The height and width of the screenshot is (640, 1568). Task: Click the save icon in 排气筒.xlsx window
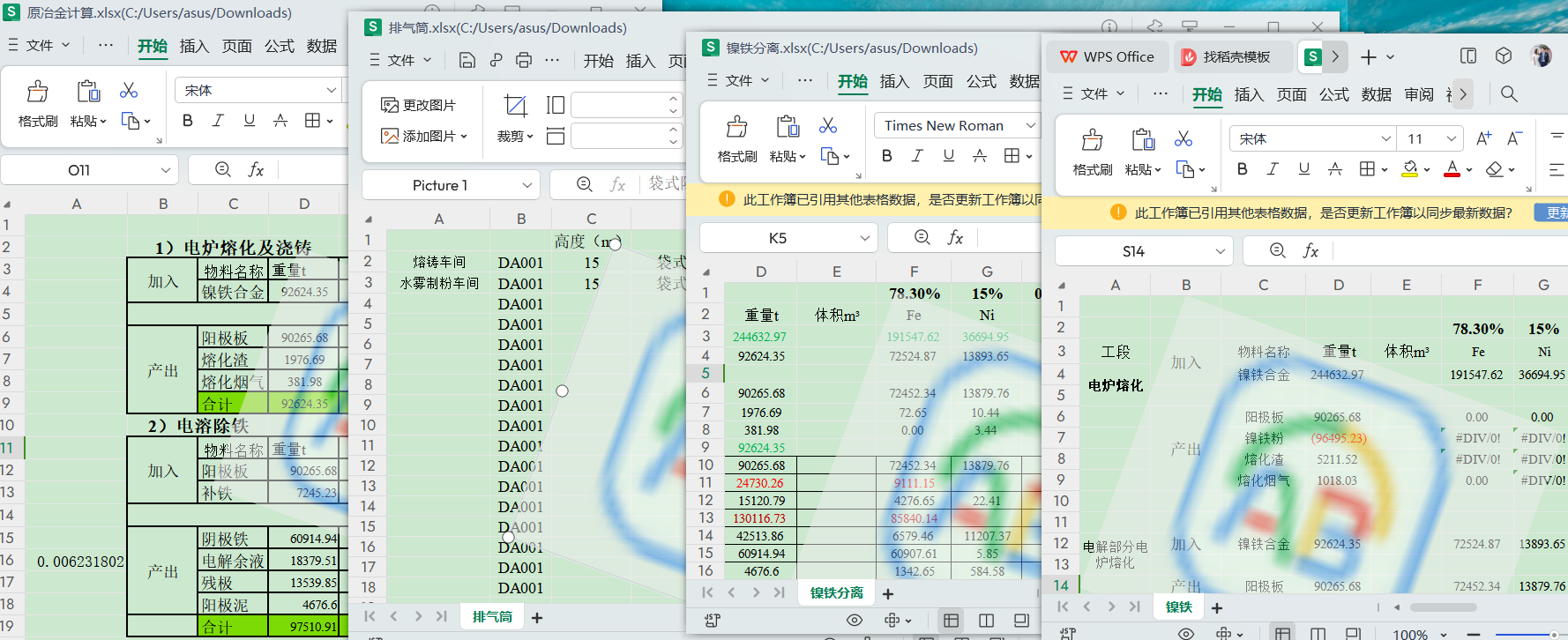coord(467,60)
